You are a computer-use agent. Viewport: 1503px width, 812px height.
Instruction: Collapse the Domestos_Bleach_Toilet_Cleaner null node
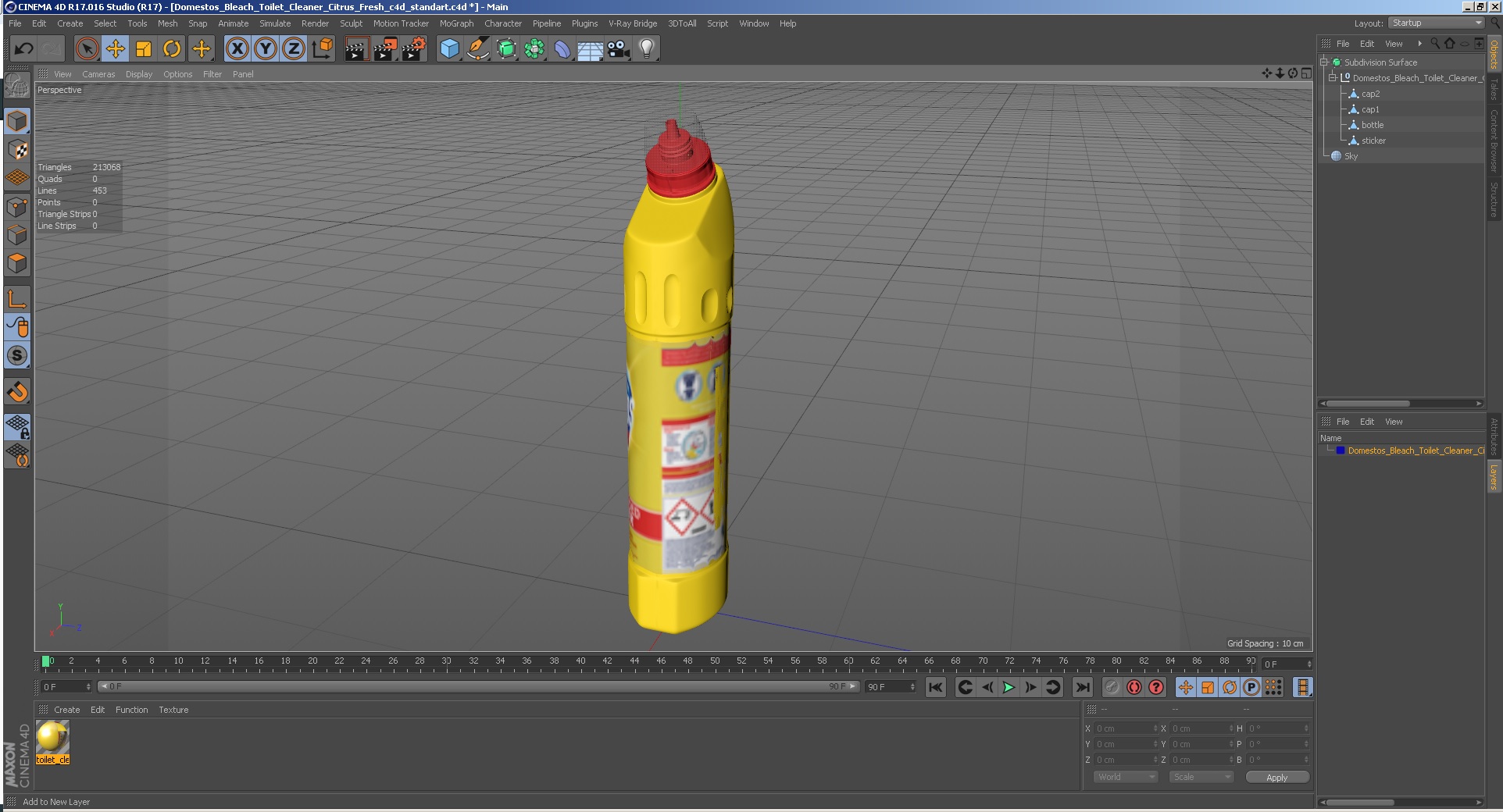1333,78
